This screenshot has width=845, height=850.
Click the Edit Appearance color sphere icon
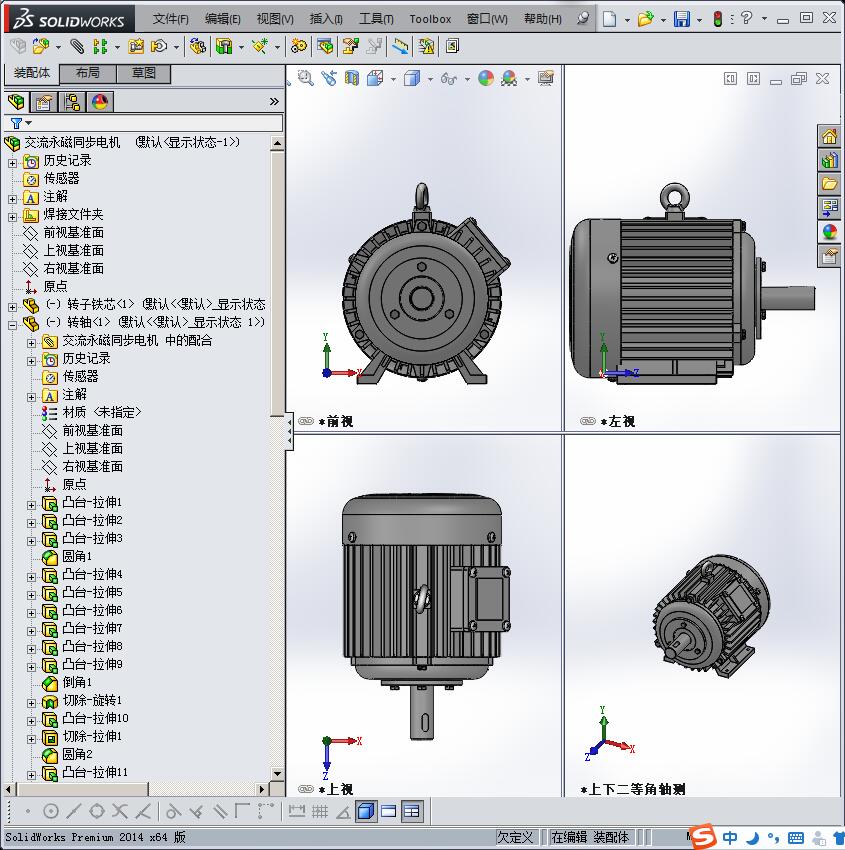pos(486,79)
